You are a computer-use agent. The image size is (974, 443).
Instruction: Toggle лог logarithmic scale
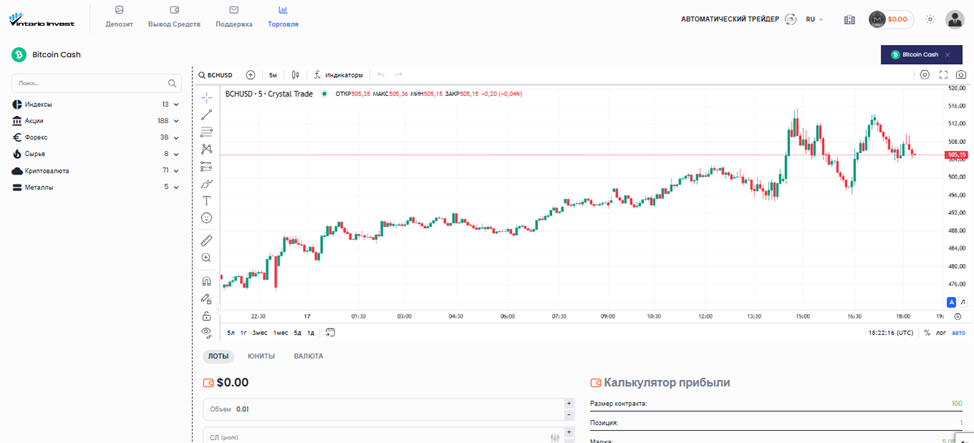pyautogui.click(x=941, y=332)
